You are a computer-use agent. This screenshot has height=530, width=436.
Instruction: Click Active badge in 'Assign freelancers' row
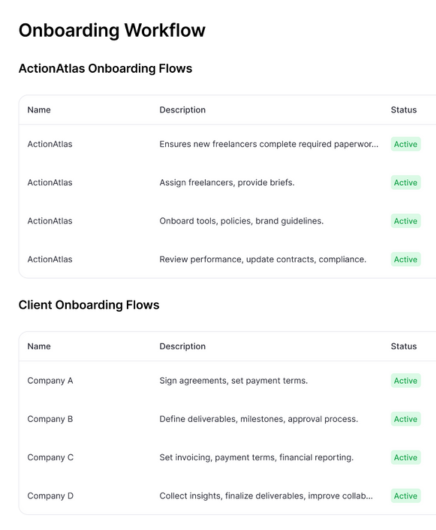click(x=406, y=183)
